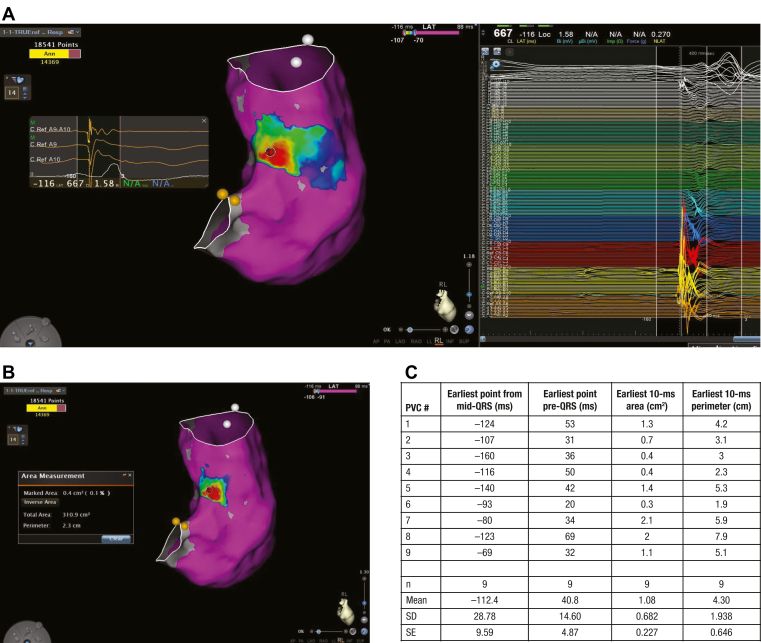The width and height of the screenshot is (761, 643).
Task: Click the yellow Ann color bar
Action: coord(49,54)
